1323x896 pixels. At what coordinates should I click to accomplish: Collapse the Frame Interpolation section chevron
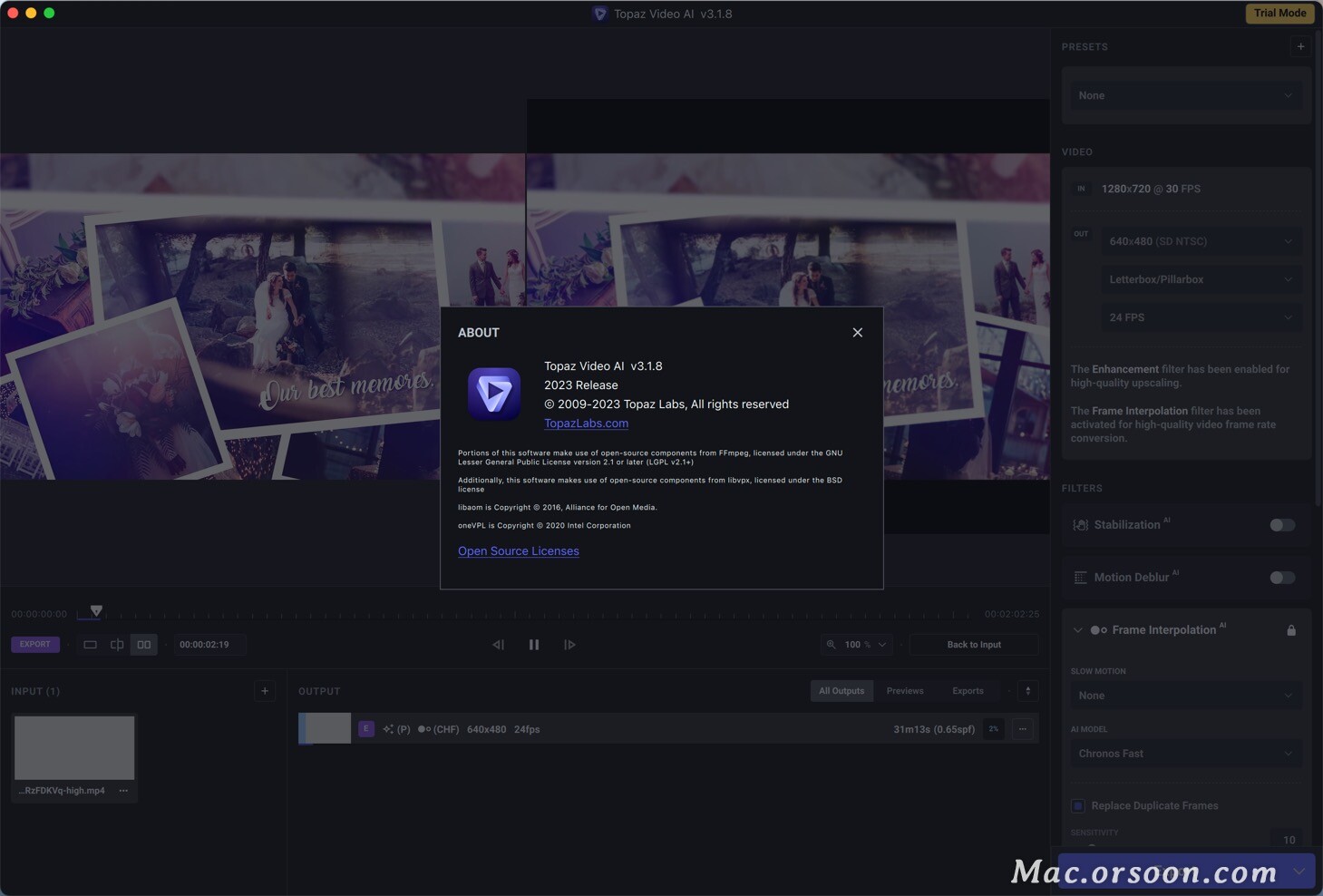coord(1077,630)
